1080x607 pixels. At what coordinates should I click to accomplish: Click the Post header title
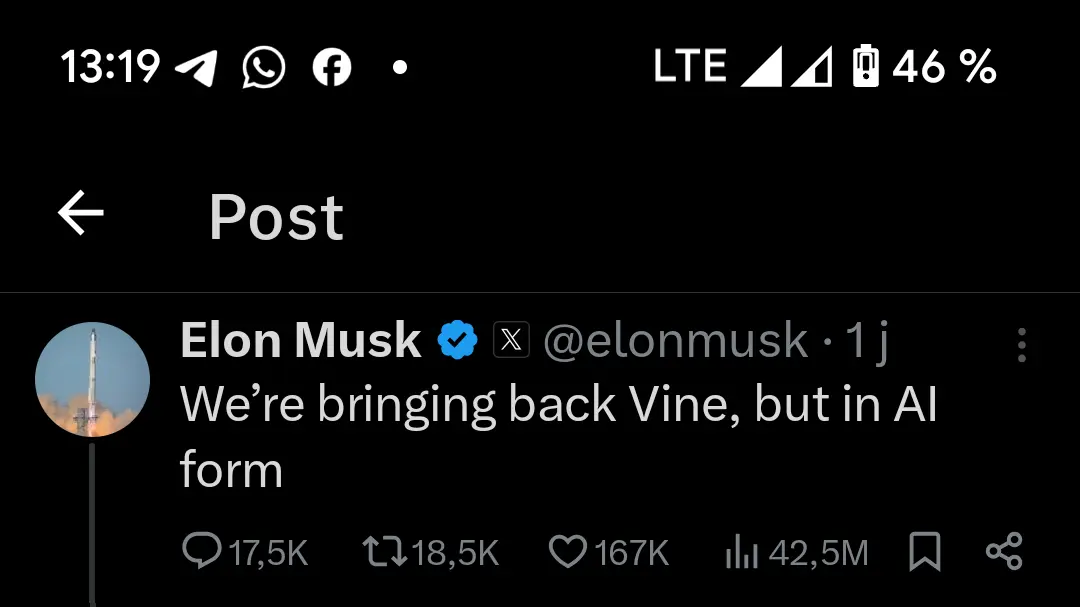coord(276,218)
